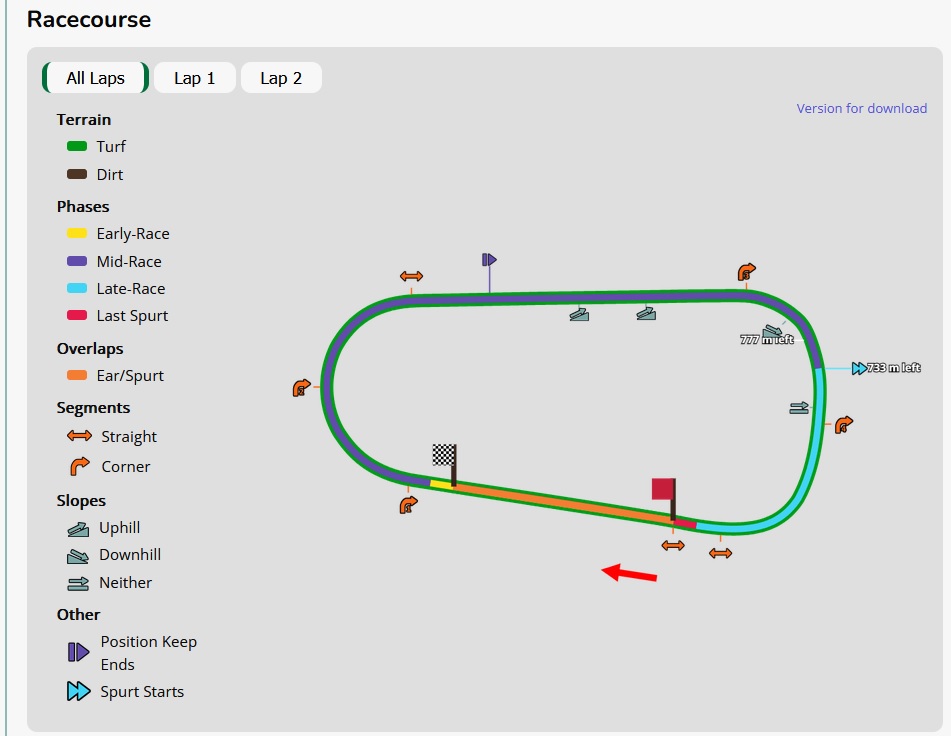
Task: Click the Dirt brown legend swatch
Action: [77, 174]
